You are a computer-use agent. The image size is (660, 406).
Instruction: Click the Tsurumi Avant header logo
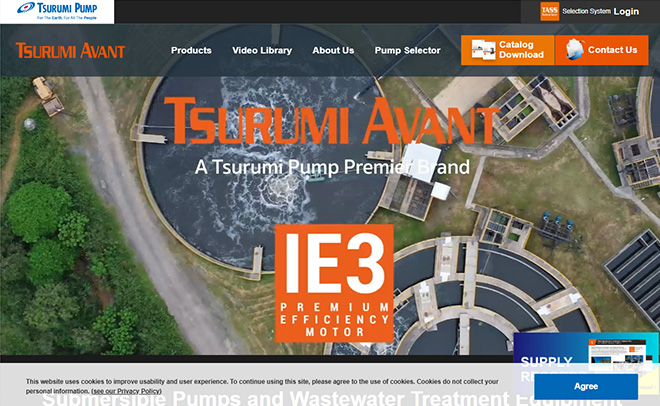click(70, 50)
